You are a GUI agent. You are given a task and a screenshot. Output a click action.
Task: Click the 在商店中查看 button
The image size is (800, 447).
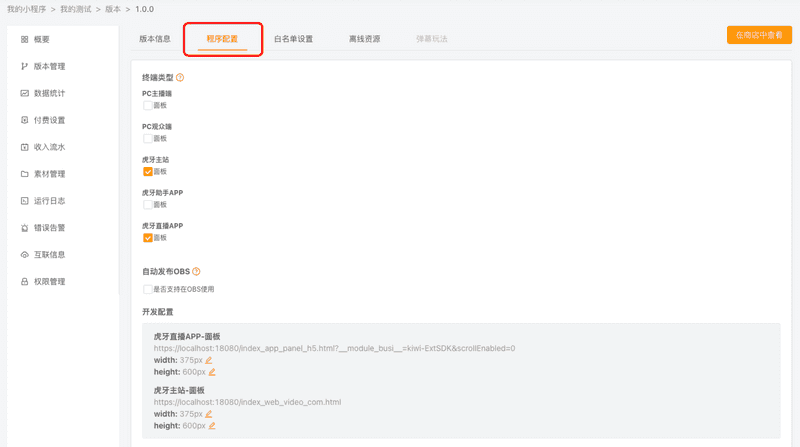pyautogui.click(x=759, y=35)
